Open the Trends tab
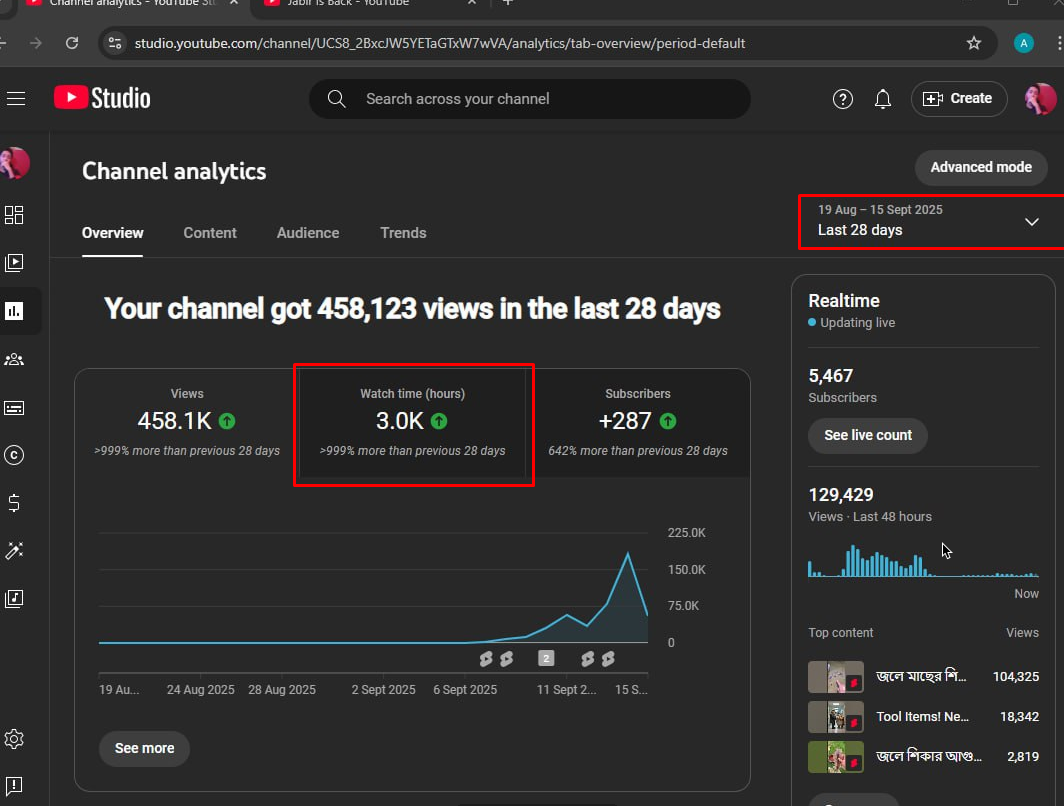 (x=403, y=233)
